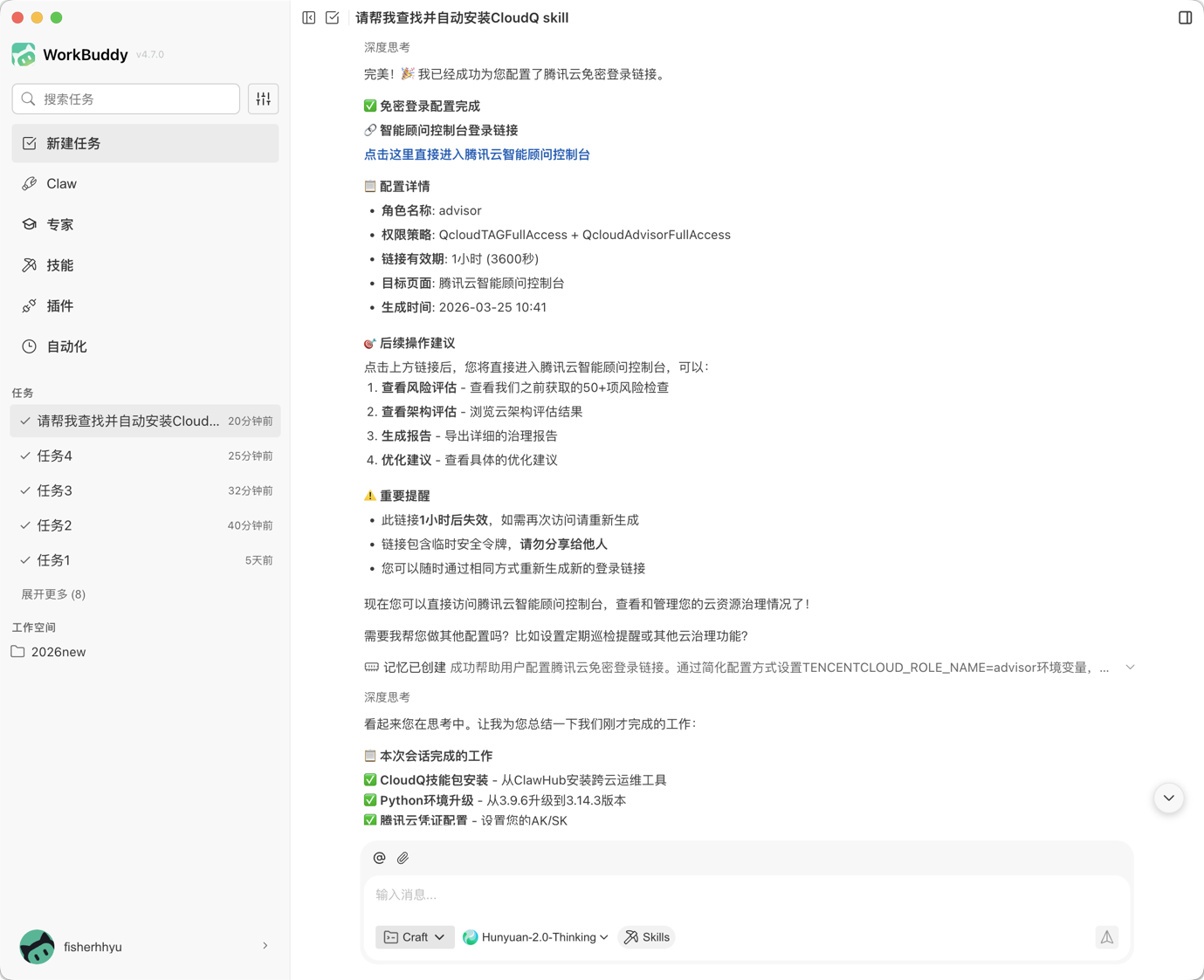Click the Claw icon in sidebar
This screenshot has width=1204, height=980.
30,184
